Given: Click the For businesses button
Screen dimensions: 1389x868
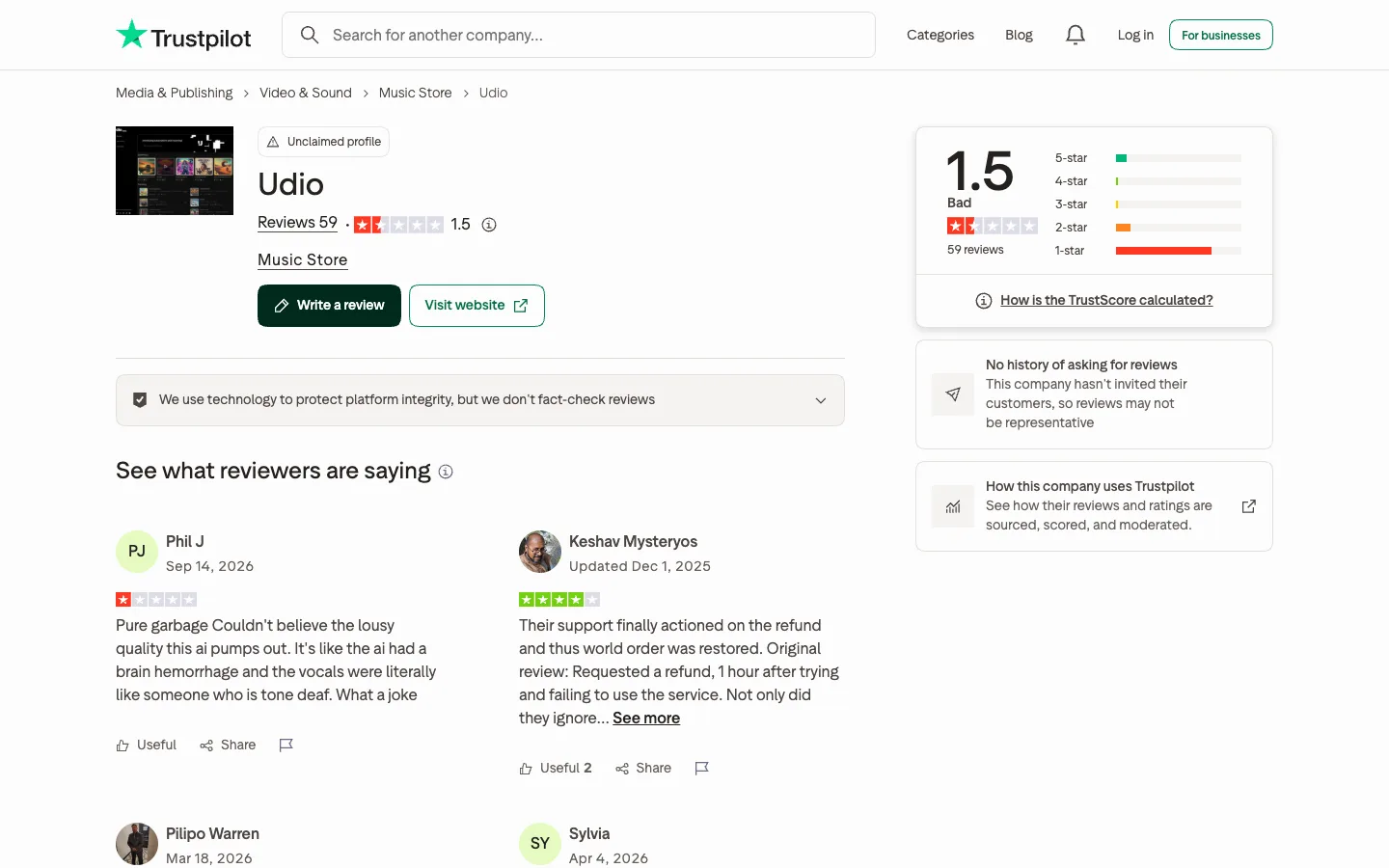Looking at the screenshot, I should pyautogui.click(x=1221, y=35).
